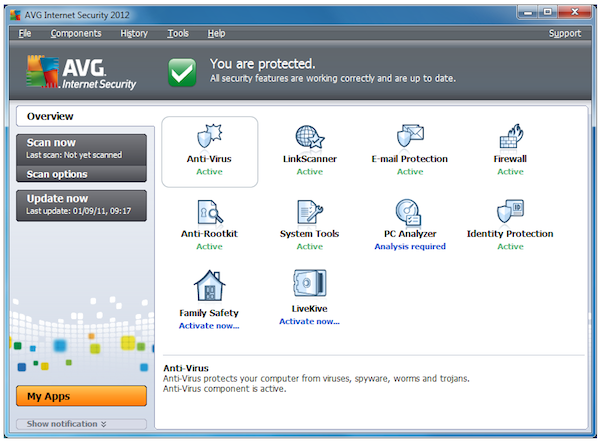Open the System Tools wrench icon
The height and width of the screenshot is (442, 600).
pos(310,211)
